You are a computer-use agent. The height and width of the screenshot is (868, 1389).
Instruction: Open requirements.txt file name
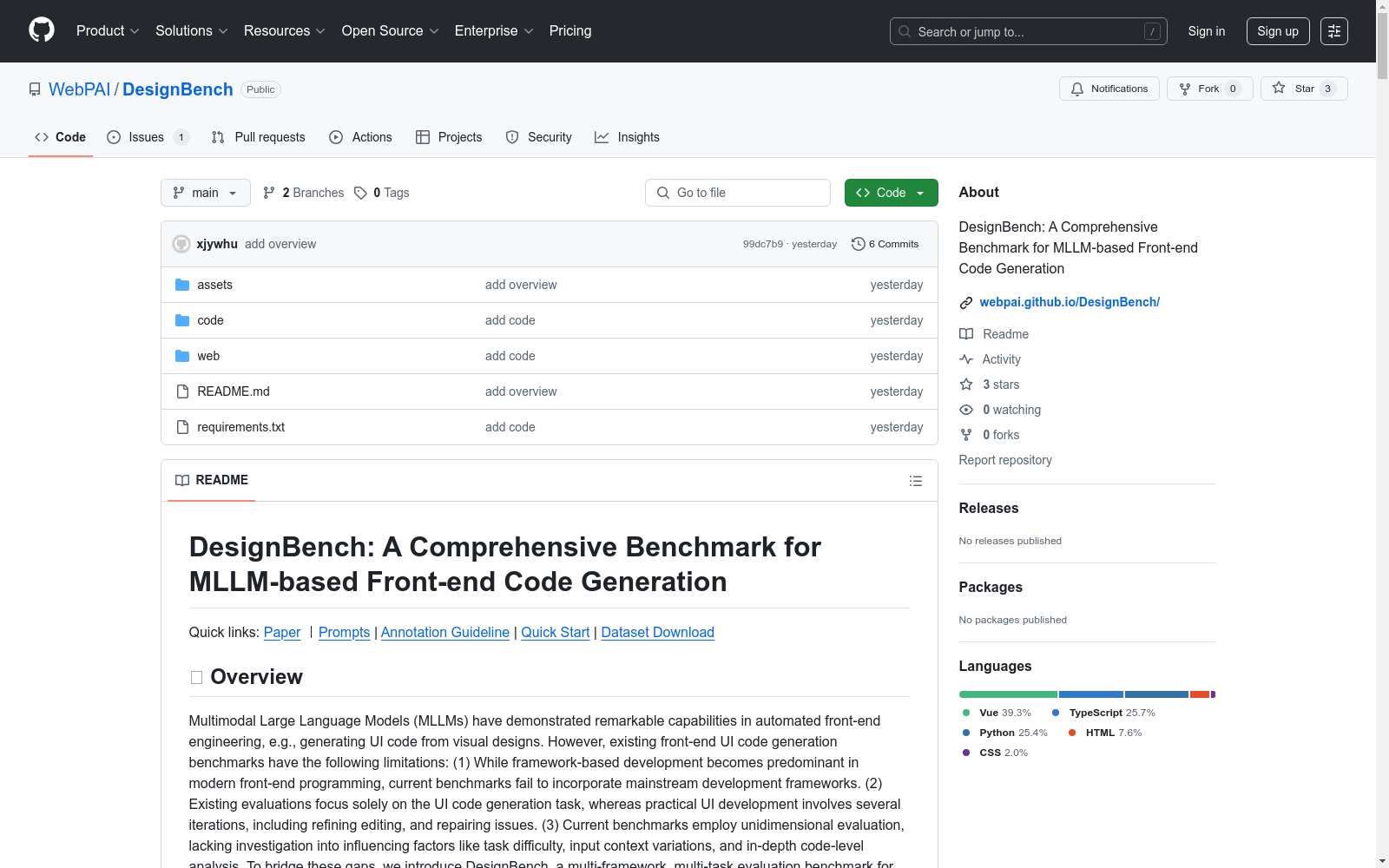coord(241,427)
